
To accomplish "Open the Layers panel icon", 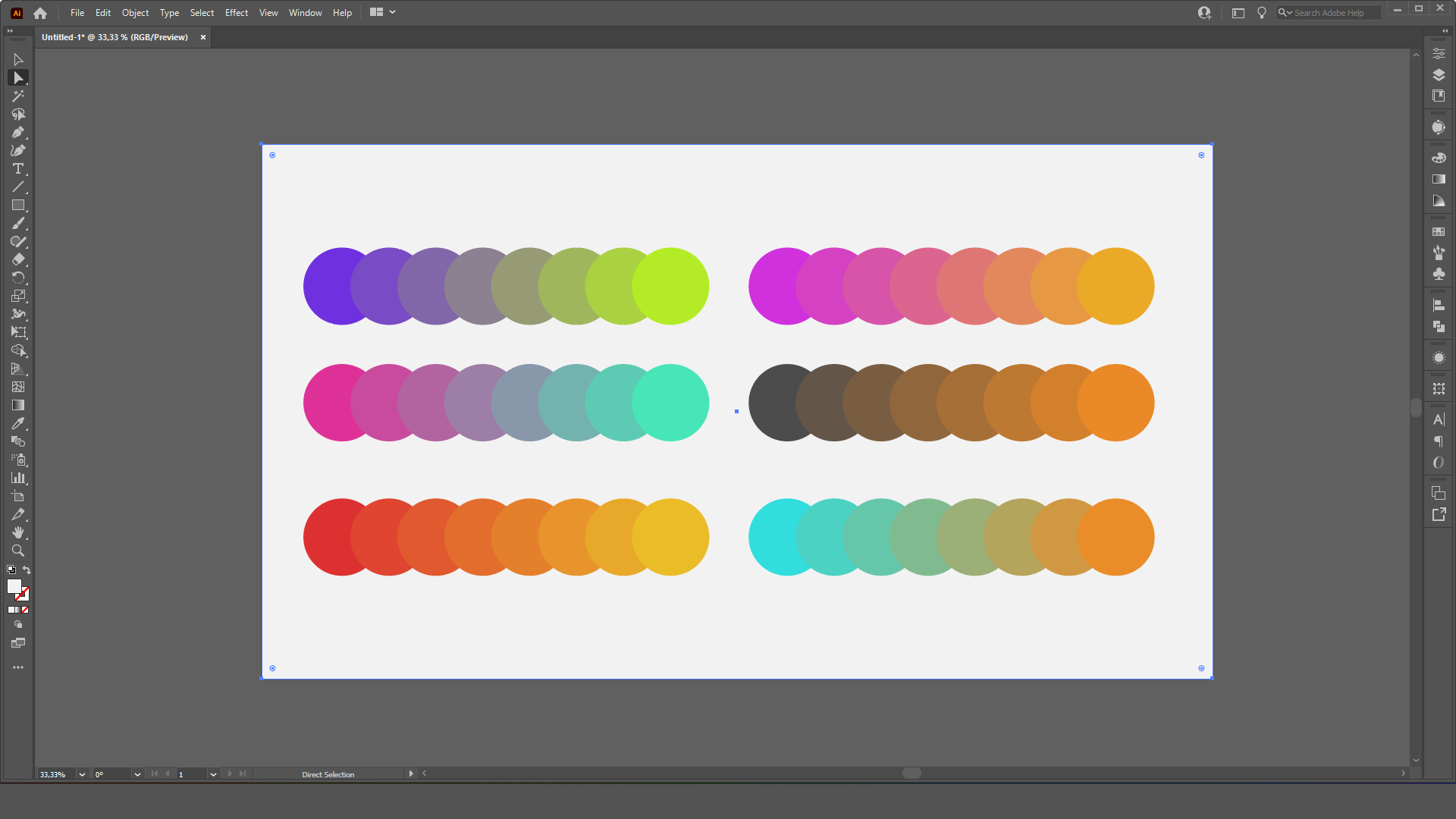I will coord(1439,75).
